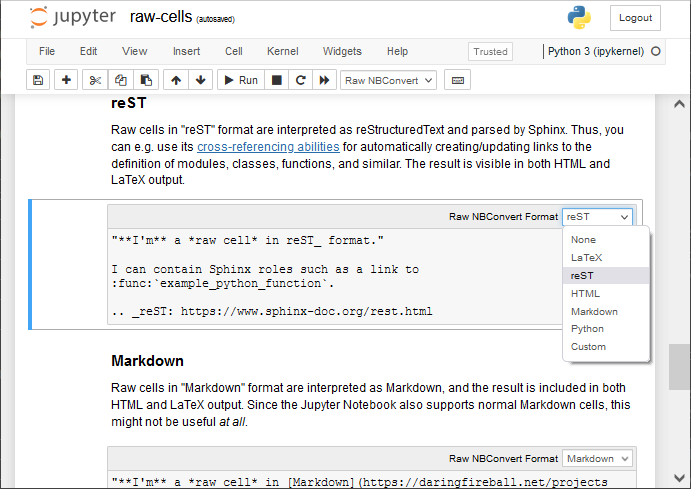Follow the cross-referencing abilities link
Image resolution: width=691 pixels, height=489 pixels.
268,147
